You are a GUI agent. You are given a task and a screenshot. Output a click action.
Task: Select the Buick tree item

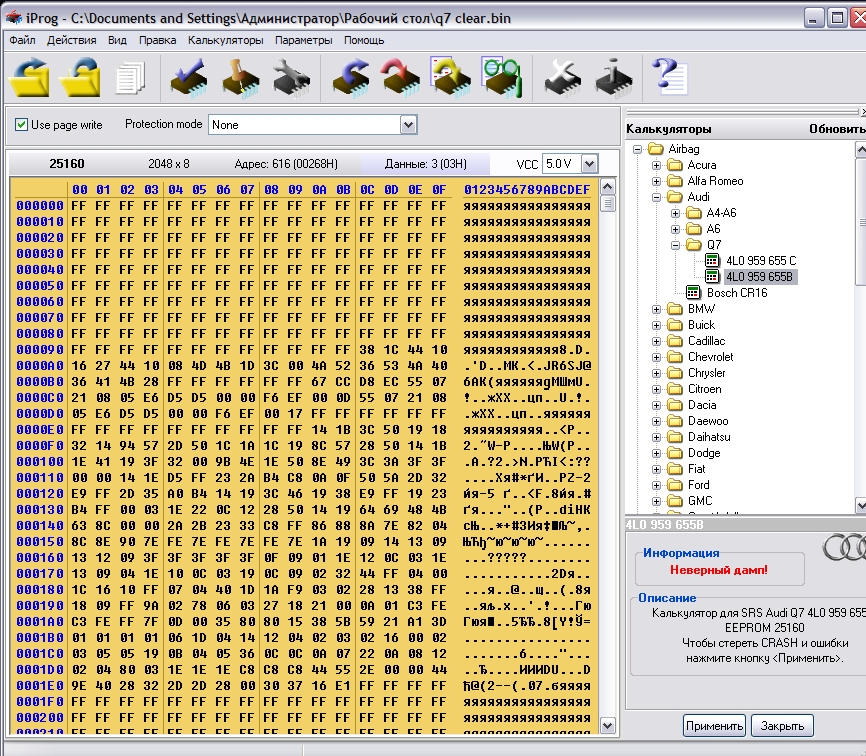coord(701,325)
